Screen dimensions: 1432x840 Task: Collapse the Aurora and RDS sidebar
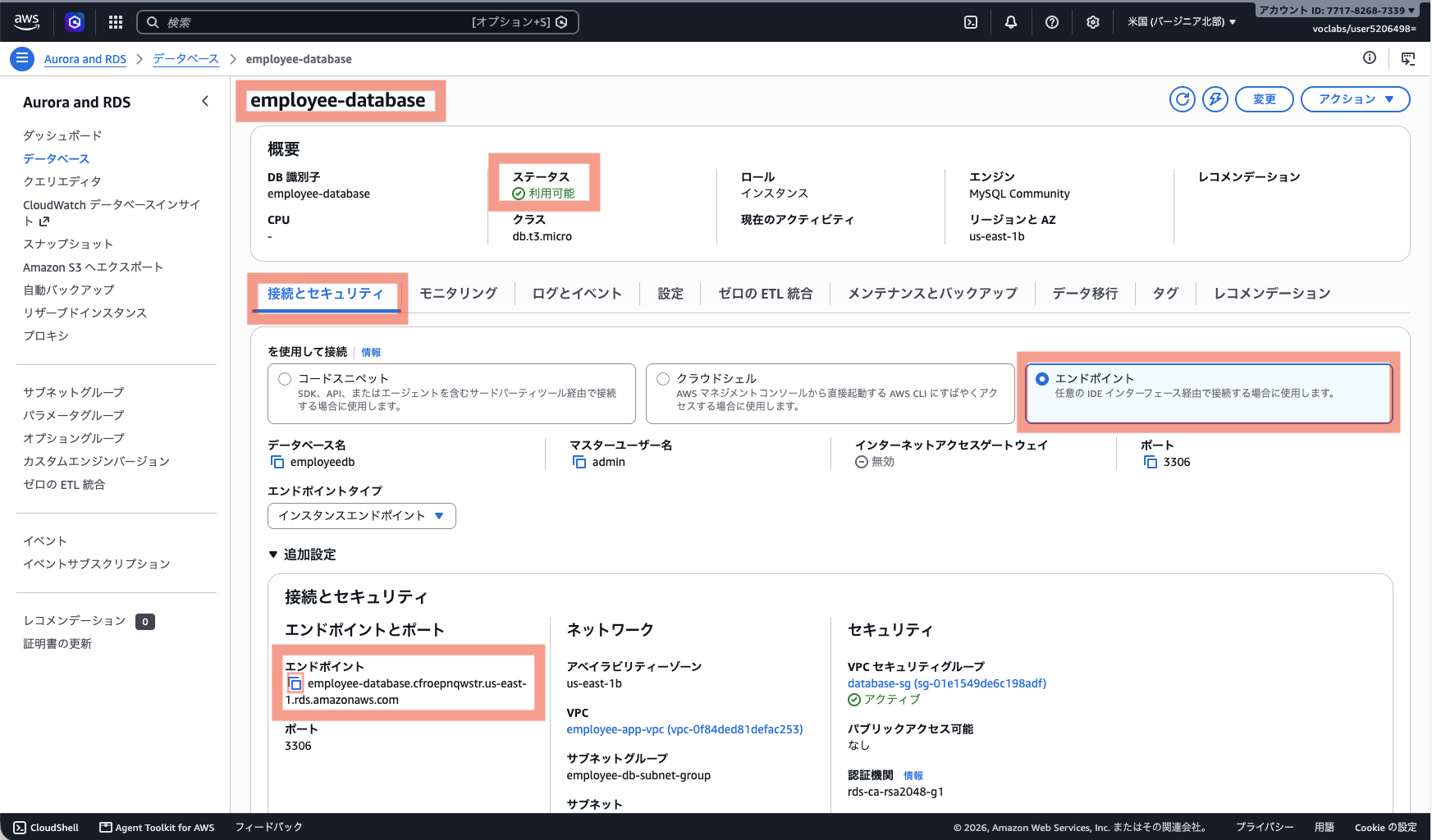(205, 102)
